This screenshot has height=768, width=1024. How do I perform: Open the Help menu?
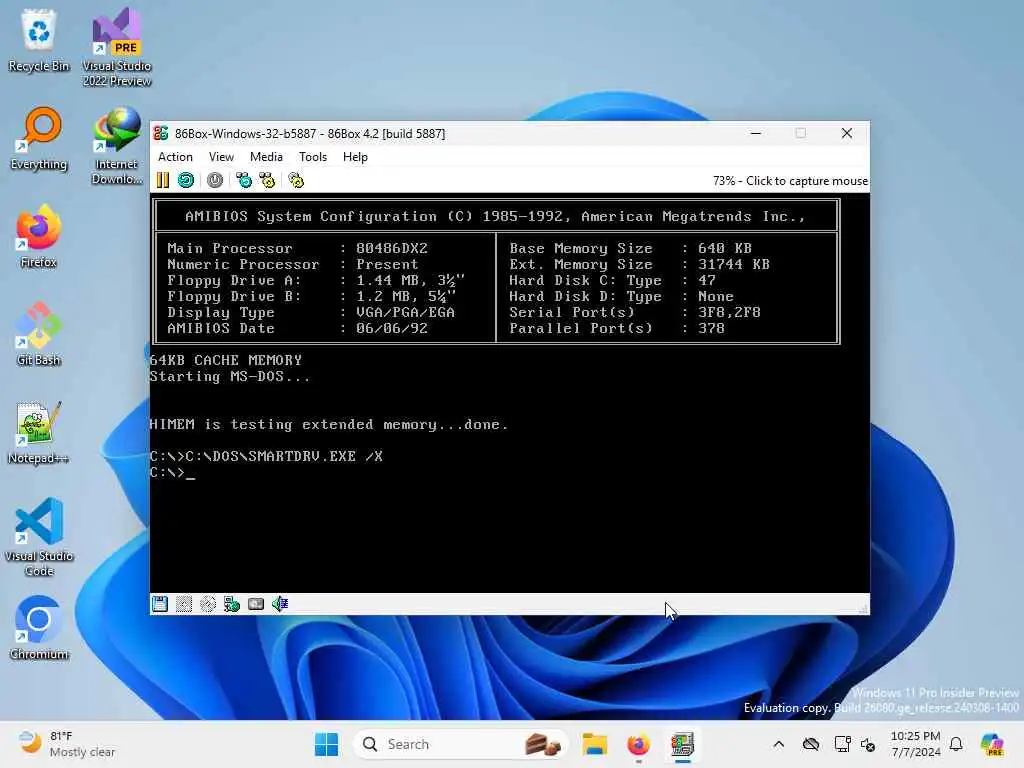click(355, 157)
